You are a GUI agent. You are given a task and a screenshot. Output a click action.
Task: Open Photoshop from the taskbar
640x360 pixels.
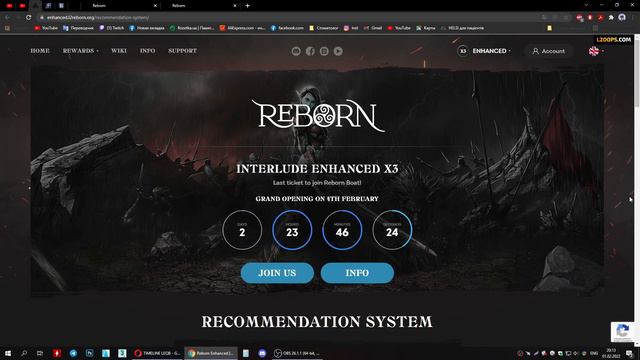(89, 353)
